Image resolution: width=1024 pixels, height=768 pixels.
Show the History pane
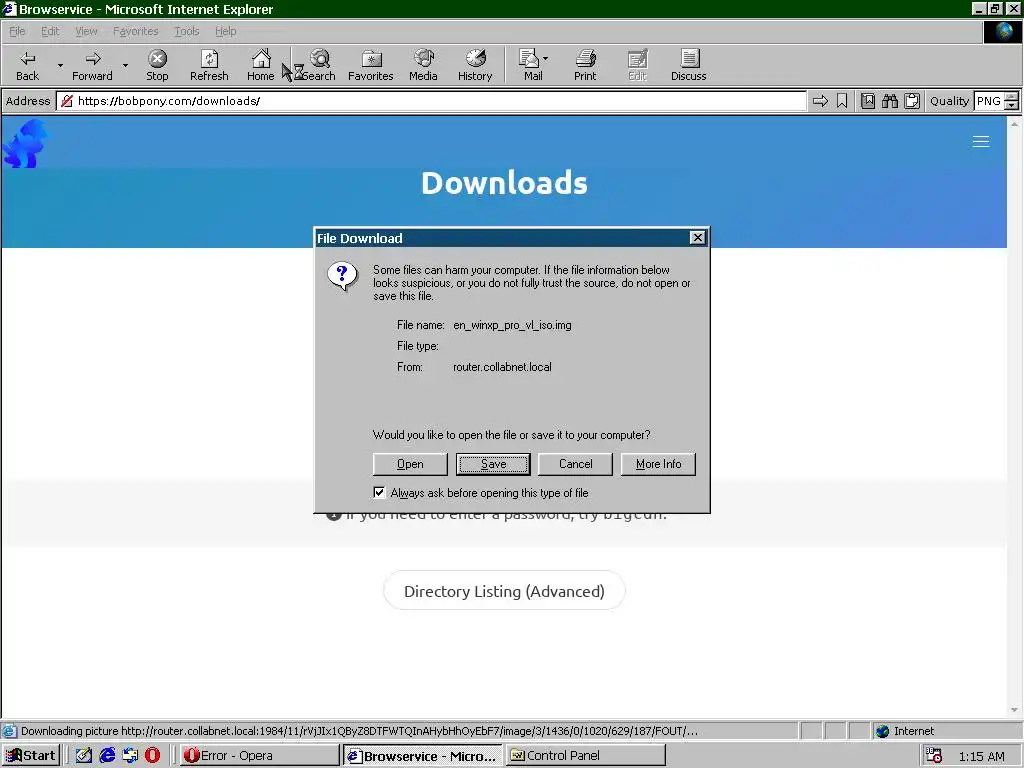[475, 65]
